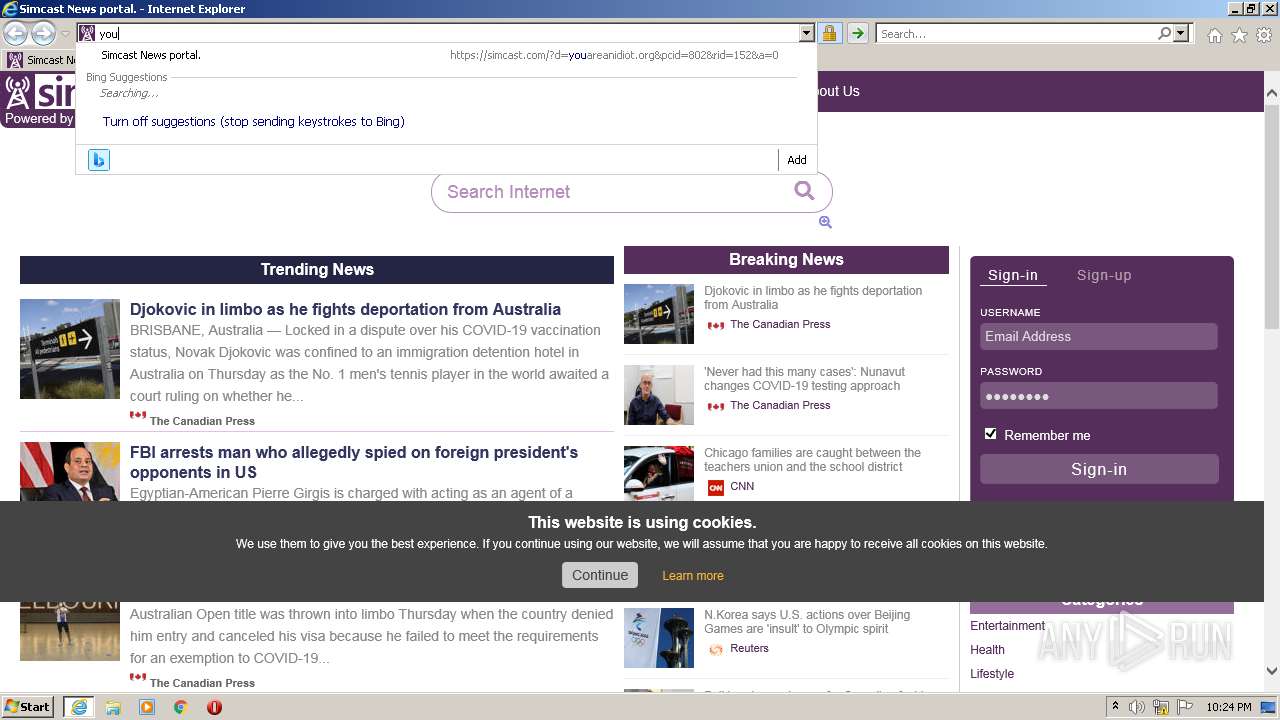Screen dimensions: 1280x720
Task: Open media player taskbar icon
Action: pos(147,707)
